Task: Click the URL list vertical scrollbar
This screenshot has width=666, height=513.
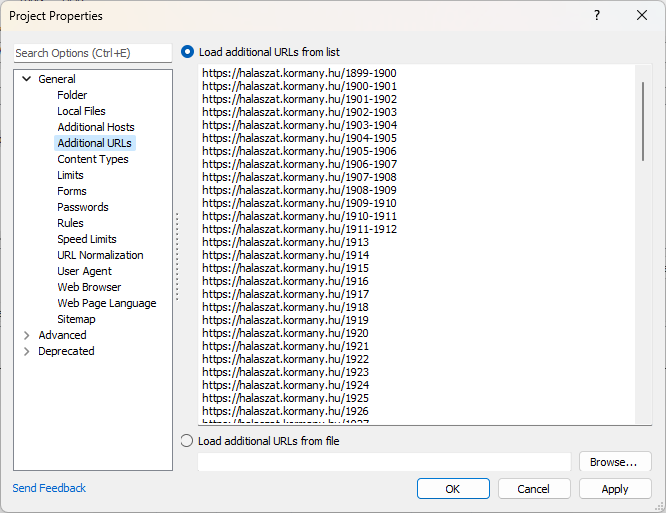Action: [643, 120]
